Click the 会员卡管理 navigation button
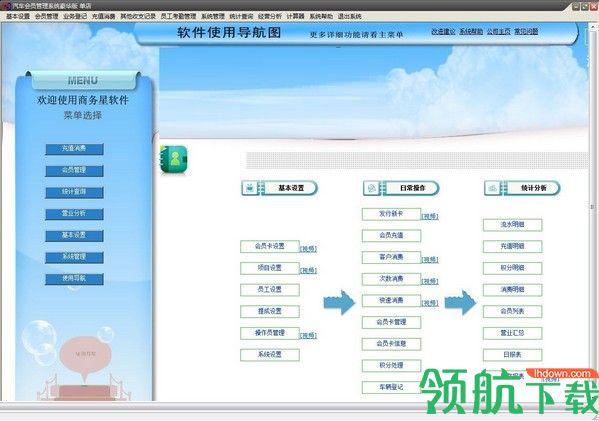 (391, 322)
